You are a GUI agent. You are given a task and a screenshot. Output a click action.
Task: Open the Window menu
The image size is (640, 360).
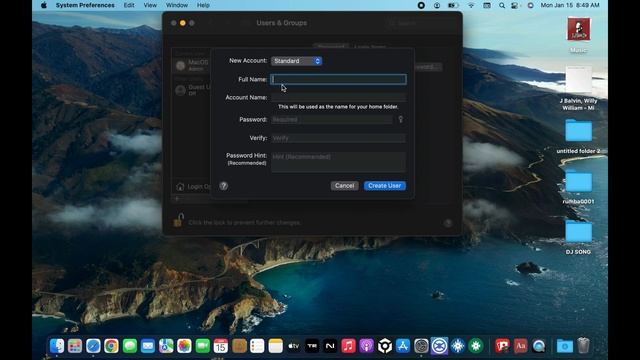[x=177, y=5]
